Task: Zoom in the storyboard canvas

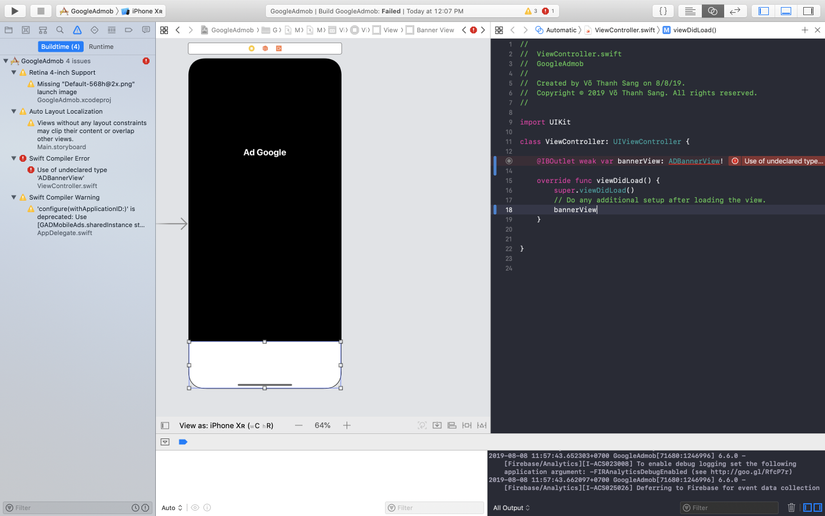Action: (347, 426)
